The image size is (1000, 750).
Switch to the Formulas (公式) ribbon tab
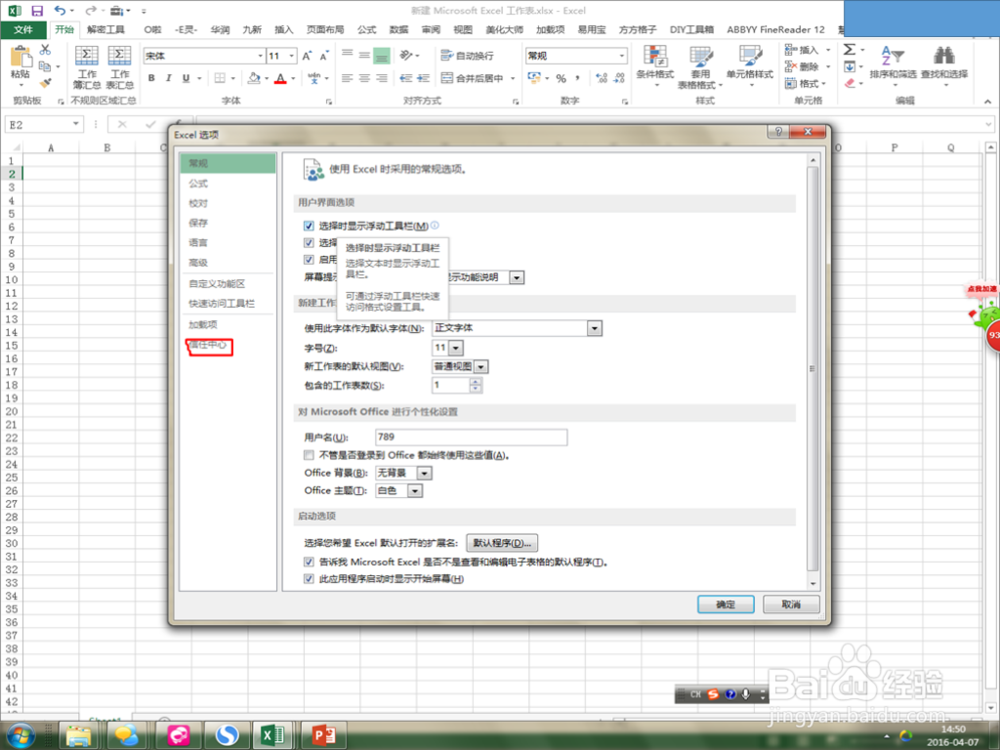[367, 29]
